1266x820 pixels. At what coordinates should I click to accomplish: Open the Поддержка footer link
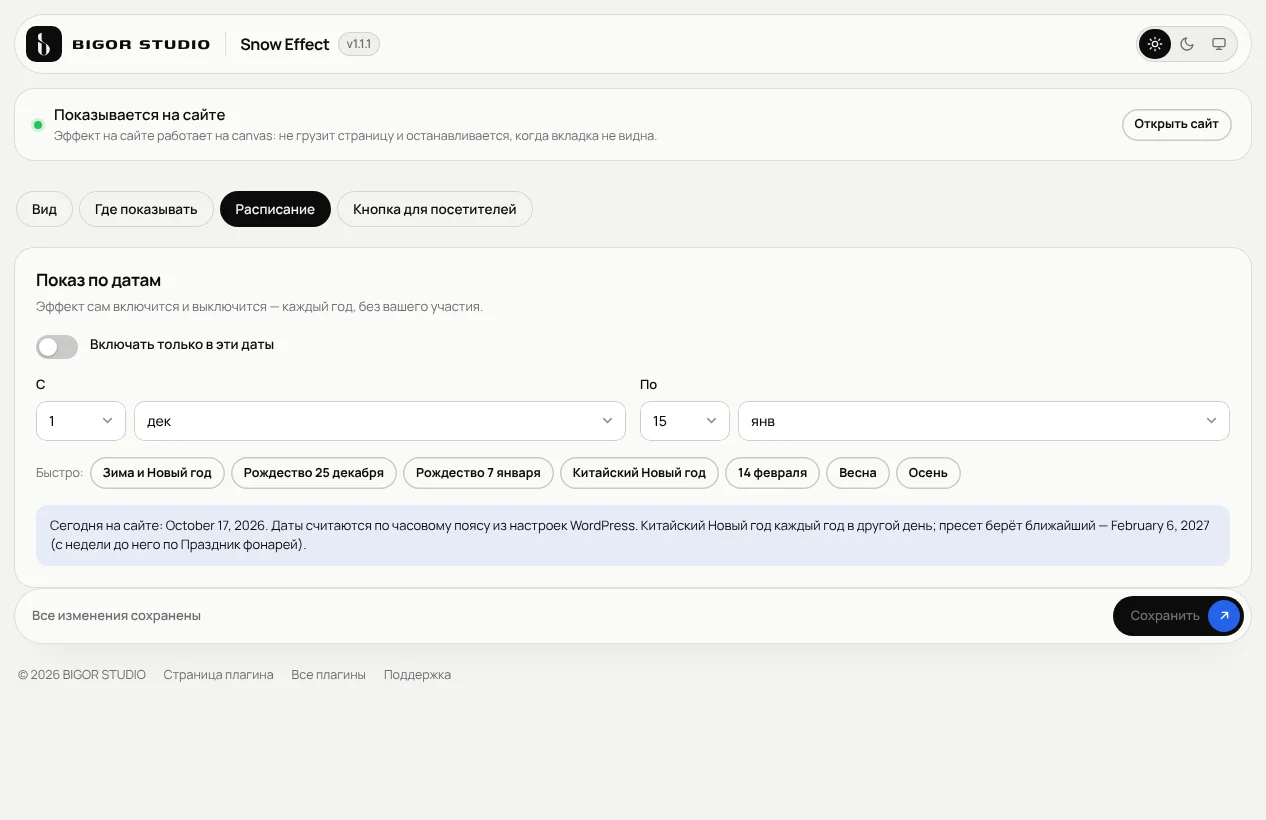[x=417, y=675]
